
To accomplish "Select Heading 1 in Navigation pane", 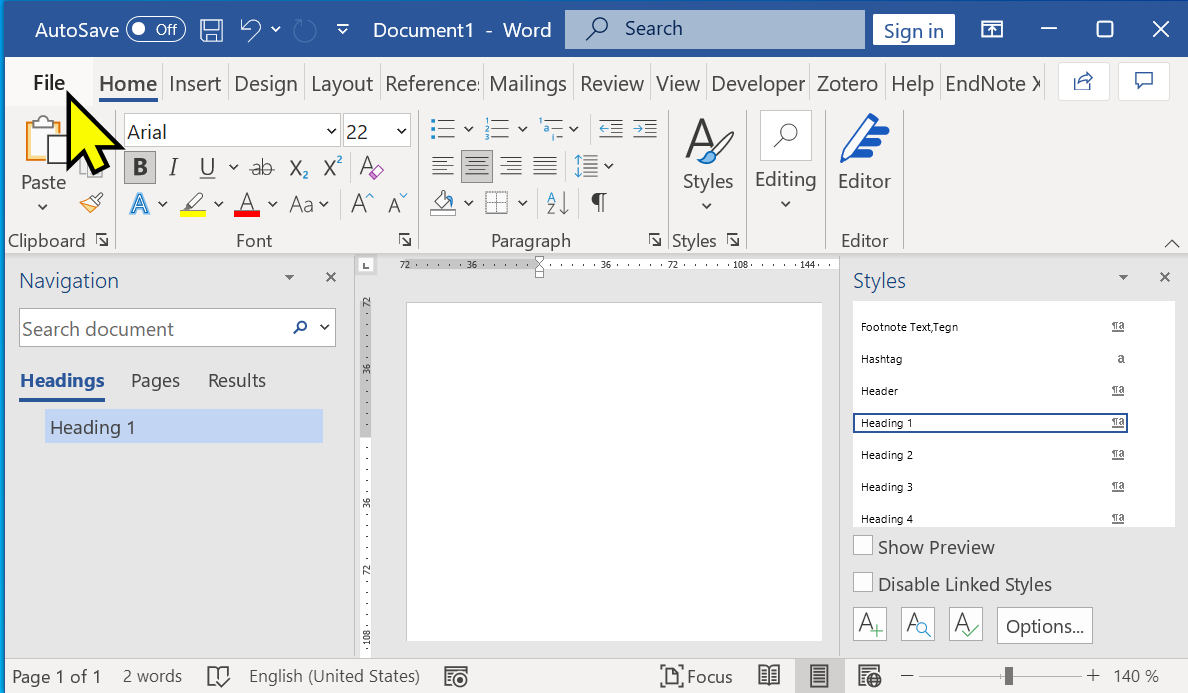I will [x=183, y=426].
